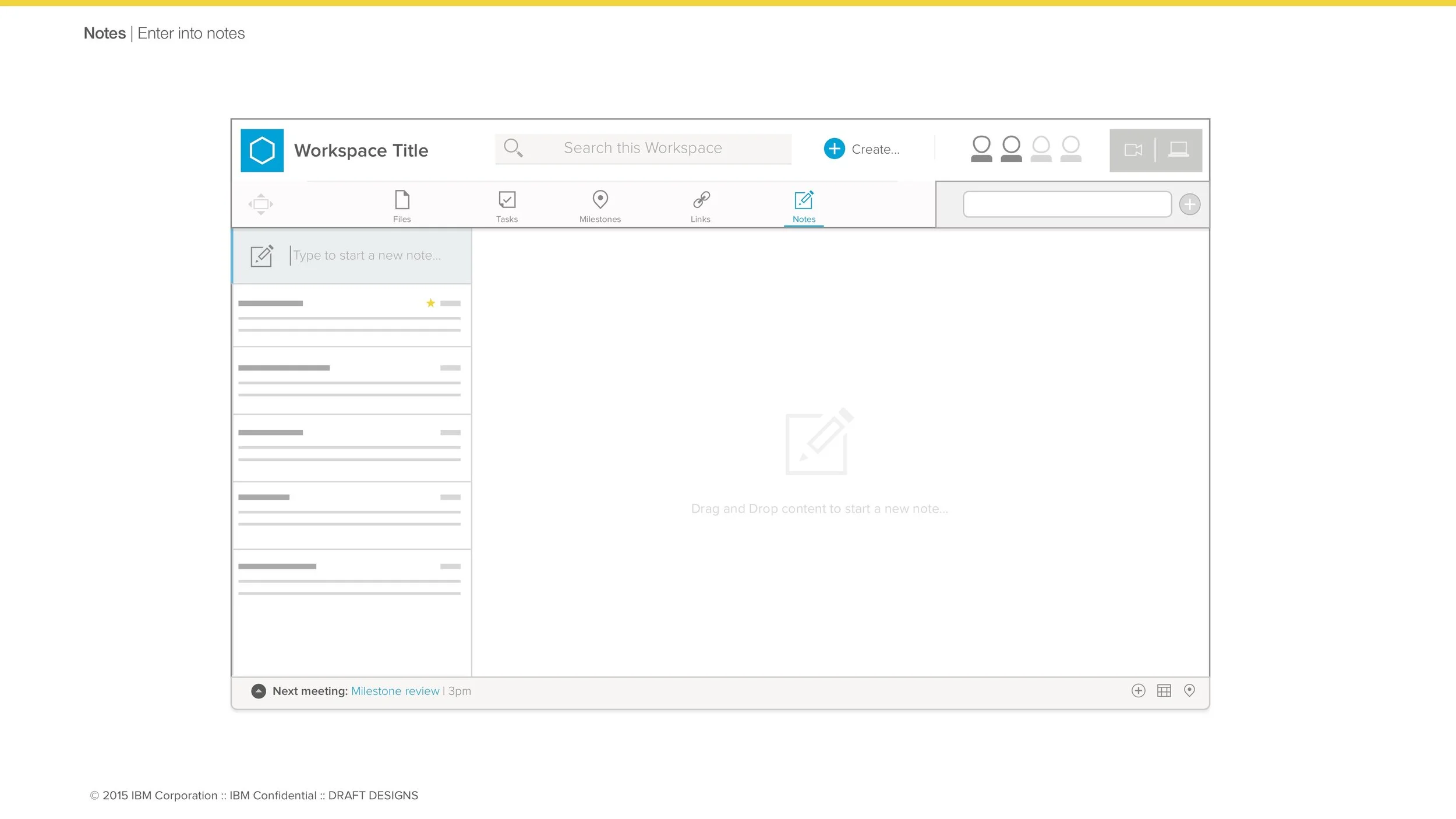The width and height of the screenshot is (1456, 819).
Task: Click the circled plus icon in footer
Action: [1138, 691]
